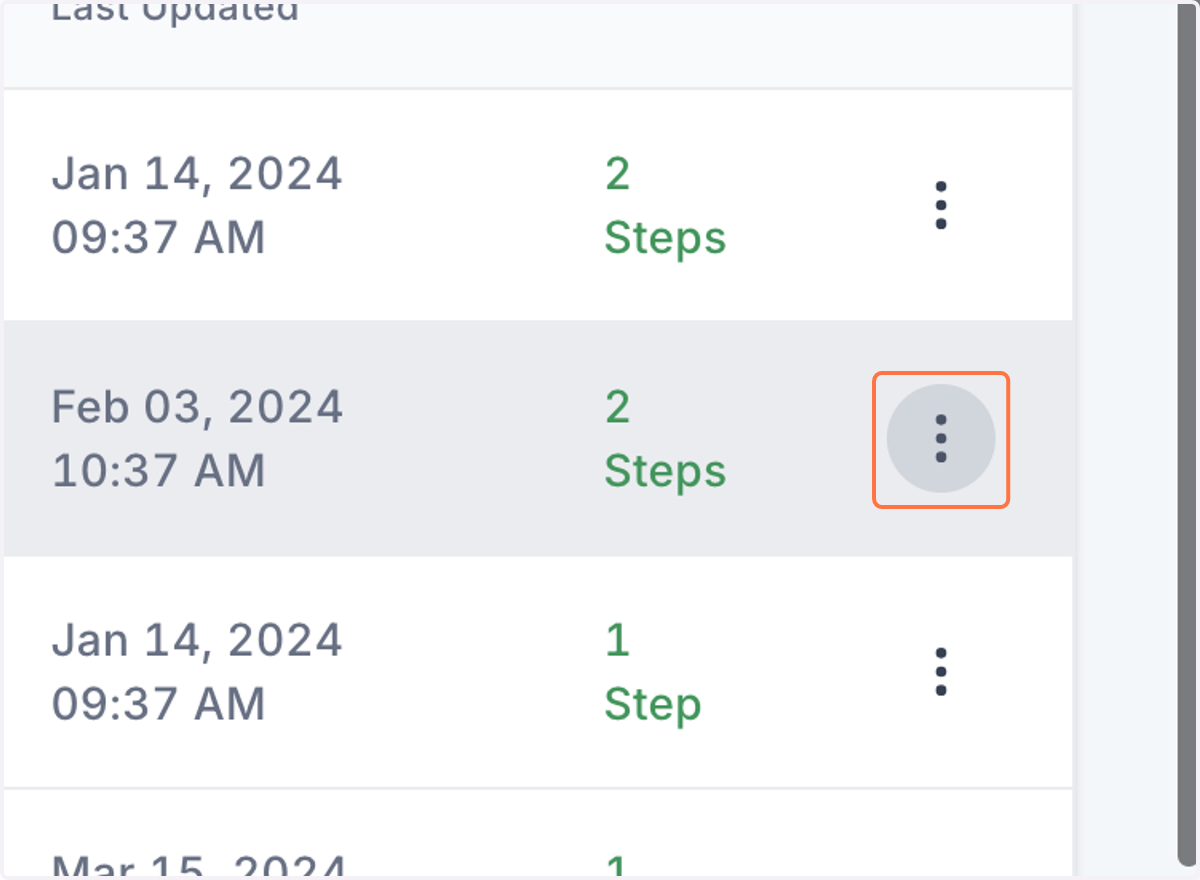Open the highlighted Feb 03 row's three-dot menu
1200x880 pixels.
point(941,439)
